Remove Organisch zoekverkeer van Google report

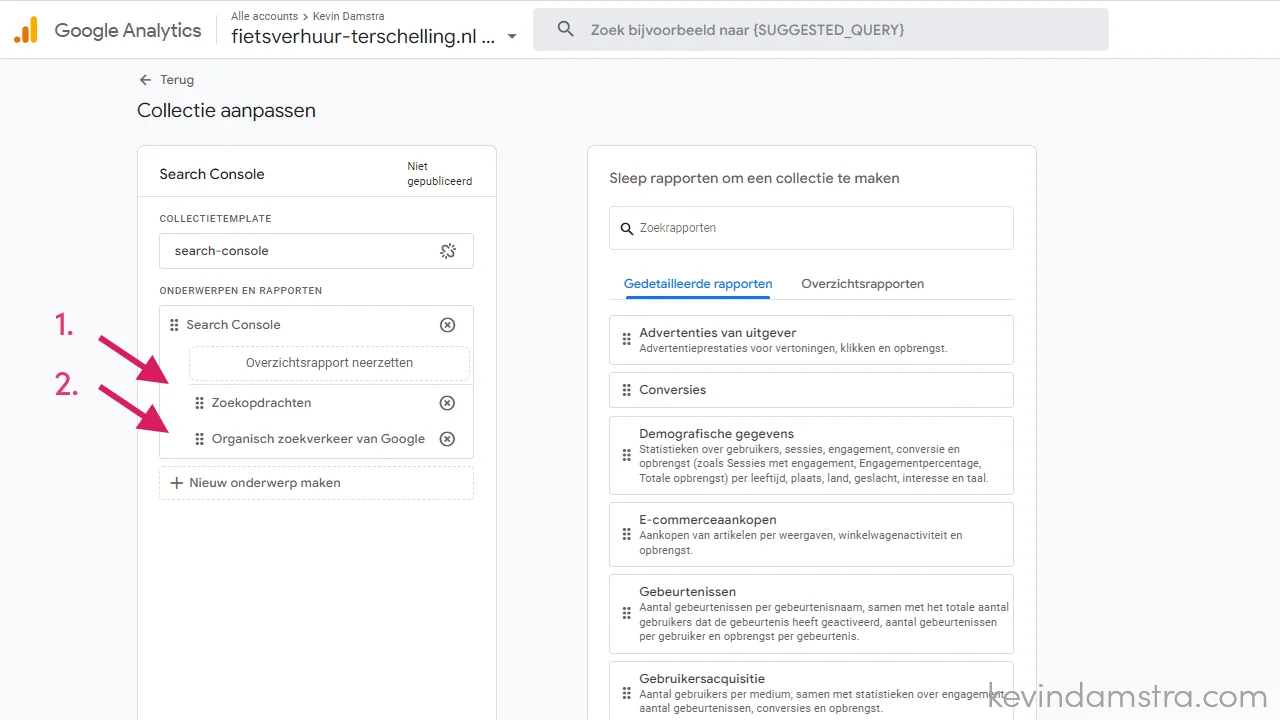[448, 439]
